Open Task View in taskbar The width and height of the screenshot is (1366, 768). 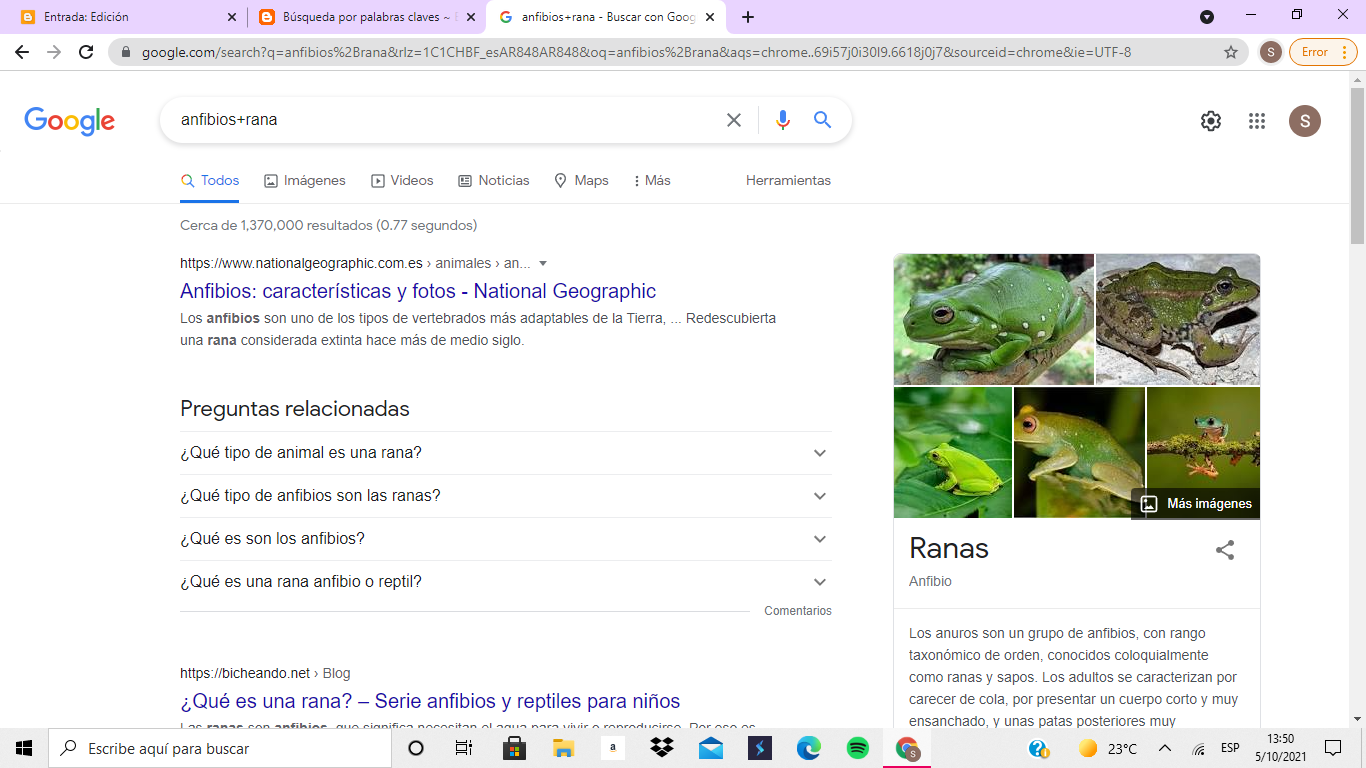click(x=464, y=748)
